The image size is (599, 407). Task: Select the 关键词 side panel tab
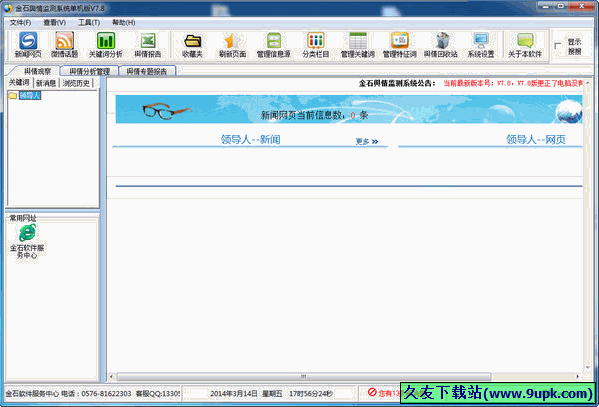(x=19, y=83)
